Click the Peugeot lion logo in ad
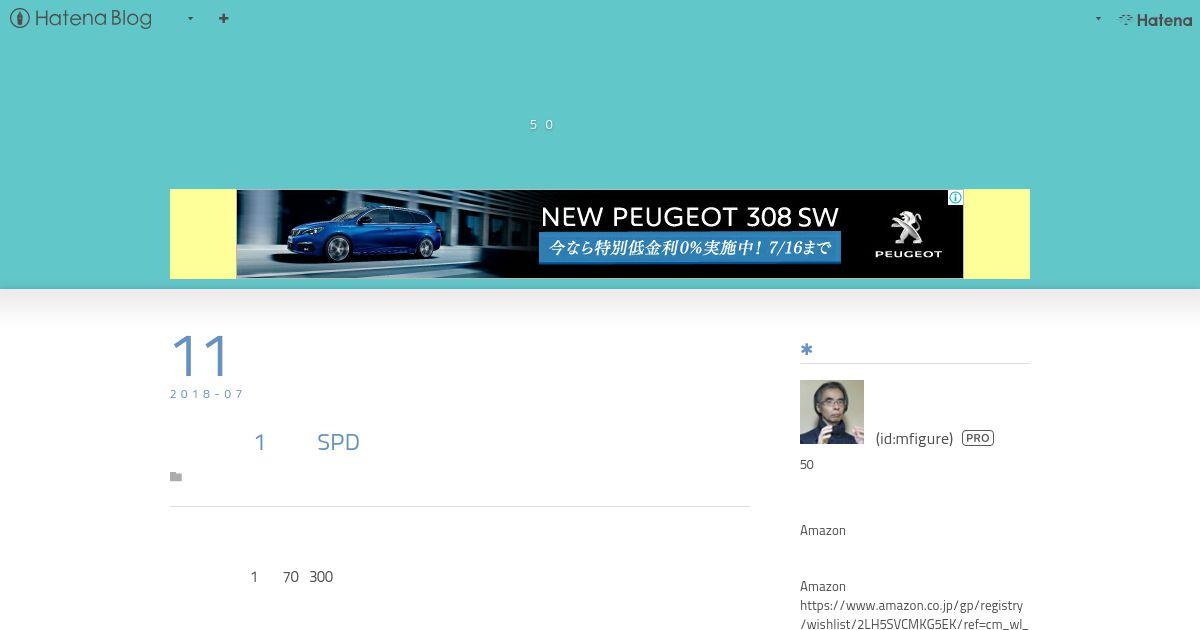The width and height of the screenshot is (1200, 630). tap(908, 228)
